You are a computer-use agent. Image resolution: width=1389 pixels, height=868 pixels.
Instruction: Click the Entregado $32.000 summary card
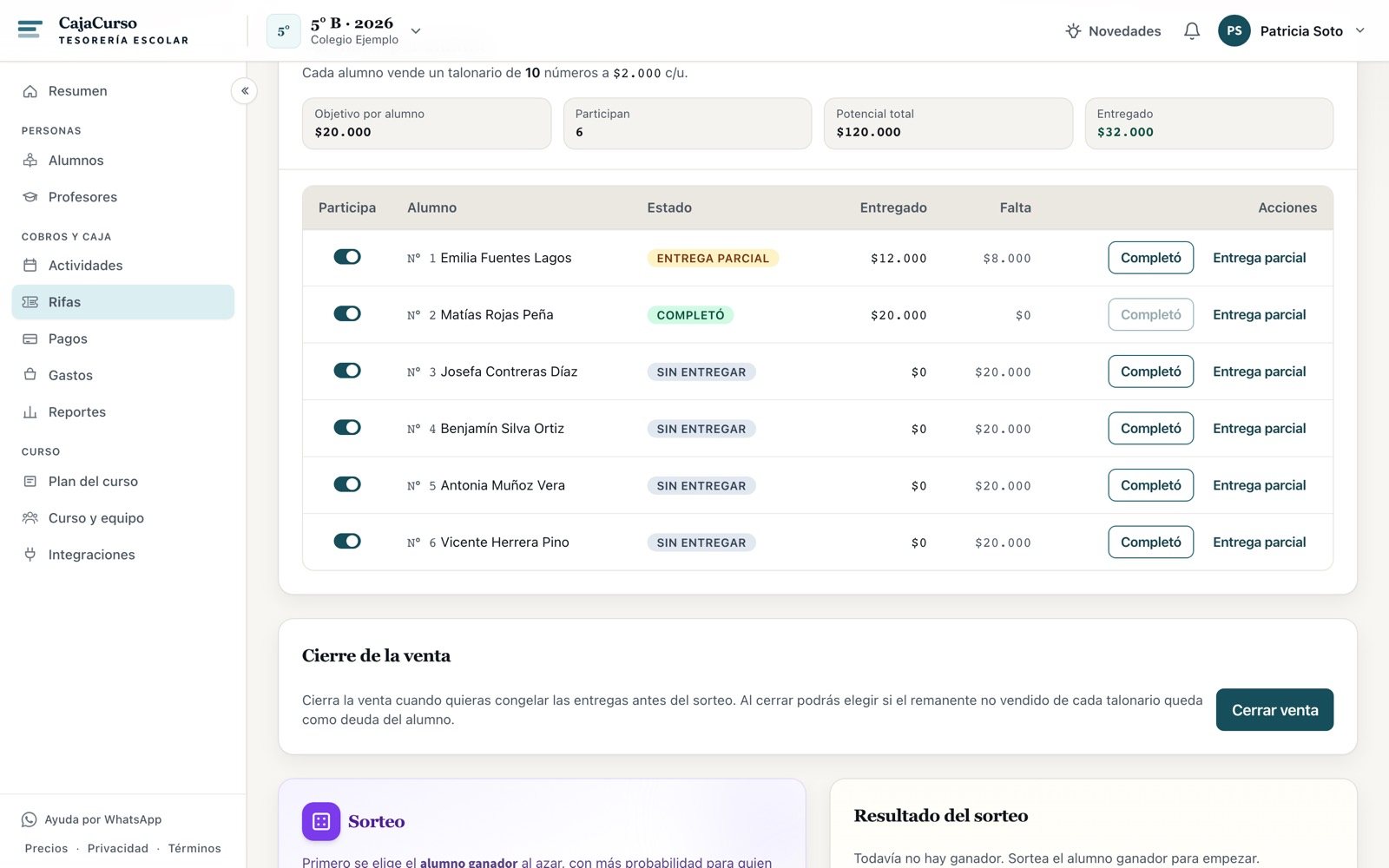(1208, 123)
